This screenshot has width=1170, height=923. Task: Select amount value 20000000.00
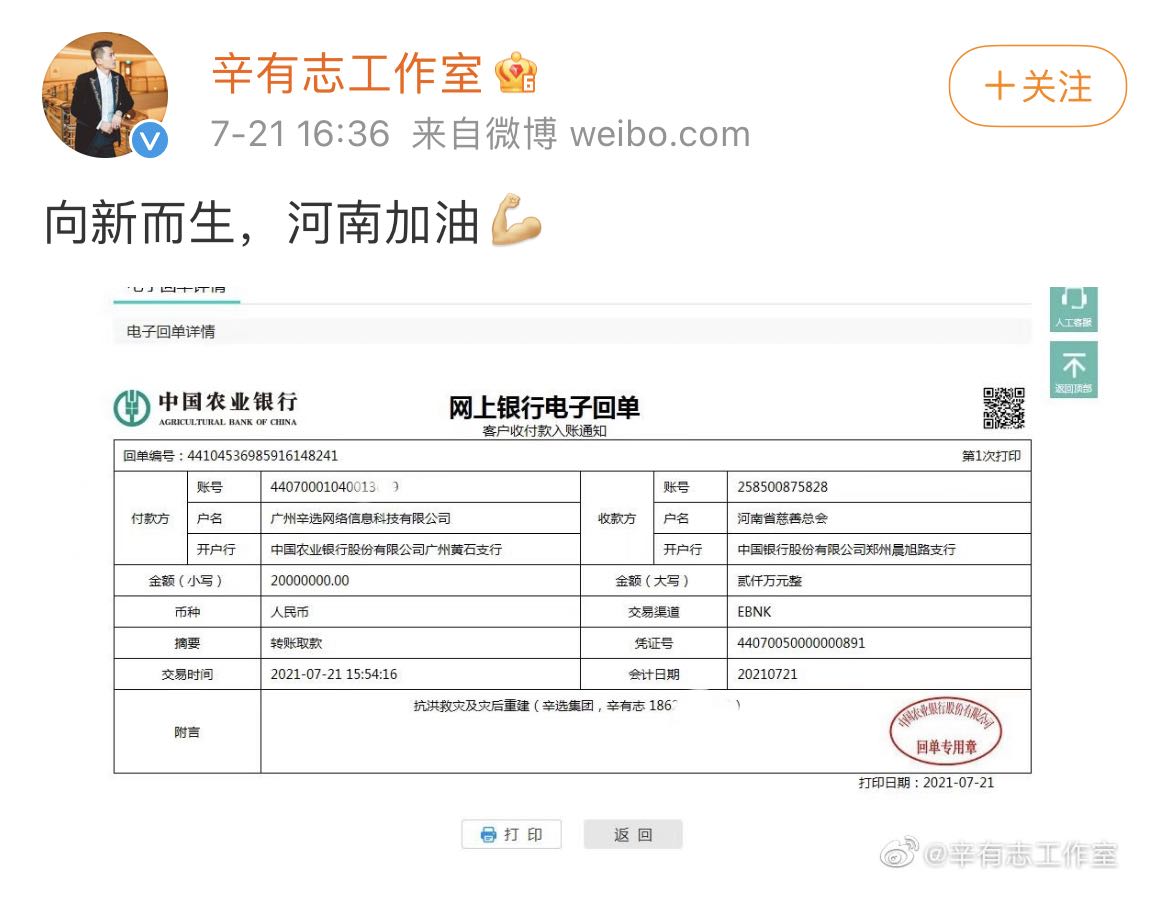[310, 581]
